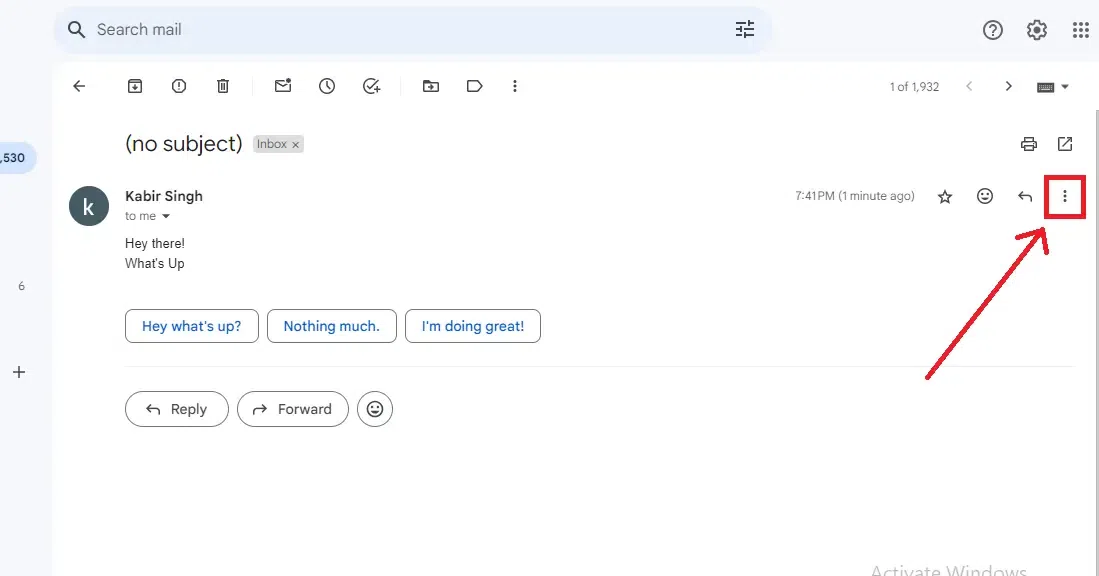Go back to inbox with back arrow
Image resolution: width=1099 pixels, height=576 pixels.
pos(79,87)
